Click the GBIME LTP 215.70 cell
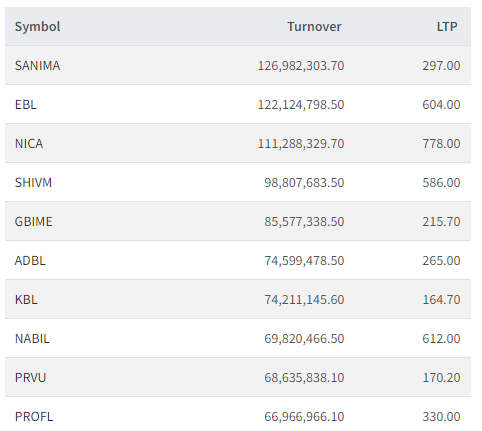The image size is (482, 431). (x=441, y=222)
